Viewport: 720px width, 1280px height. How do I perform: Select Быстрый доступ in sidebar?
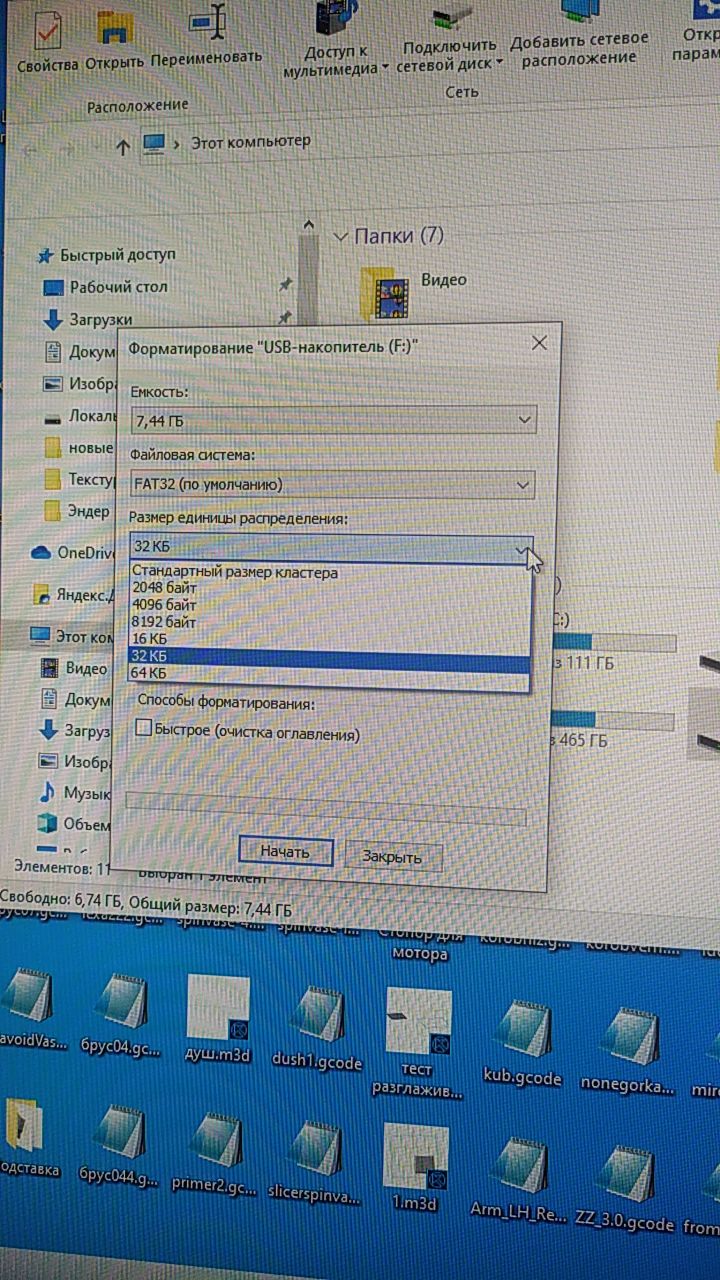[105, 255]
